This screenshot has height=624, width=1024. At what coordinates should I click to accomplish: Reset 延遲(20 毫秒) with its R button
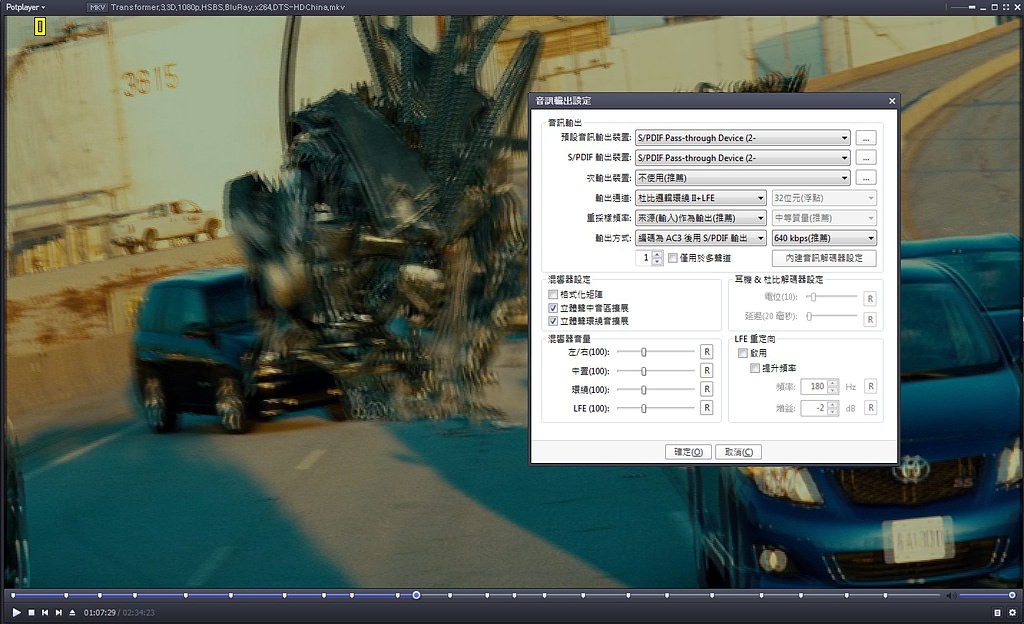[x=870, y=319]
